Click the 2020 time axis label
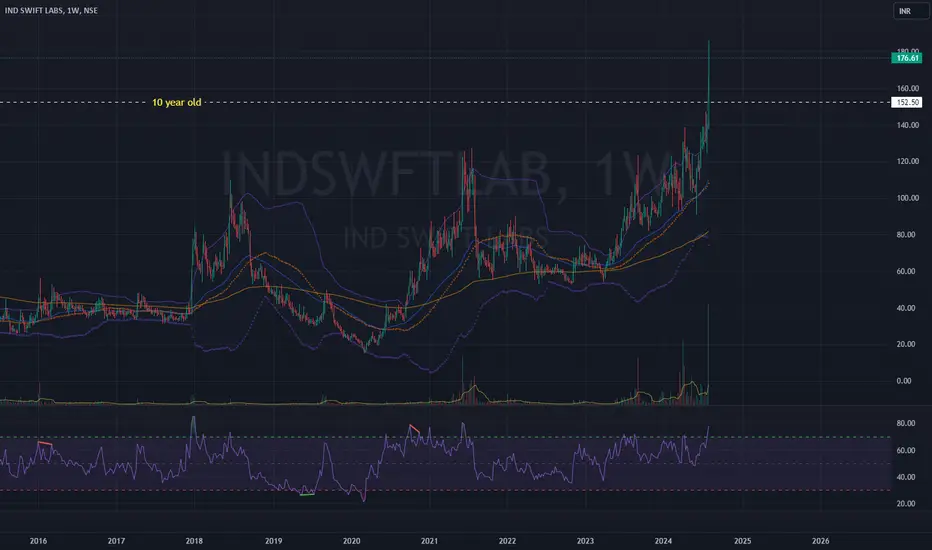The height and width of the screenshot is (550, 932). pyautogui.click(x=351, y=541)
